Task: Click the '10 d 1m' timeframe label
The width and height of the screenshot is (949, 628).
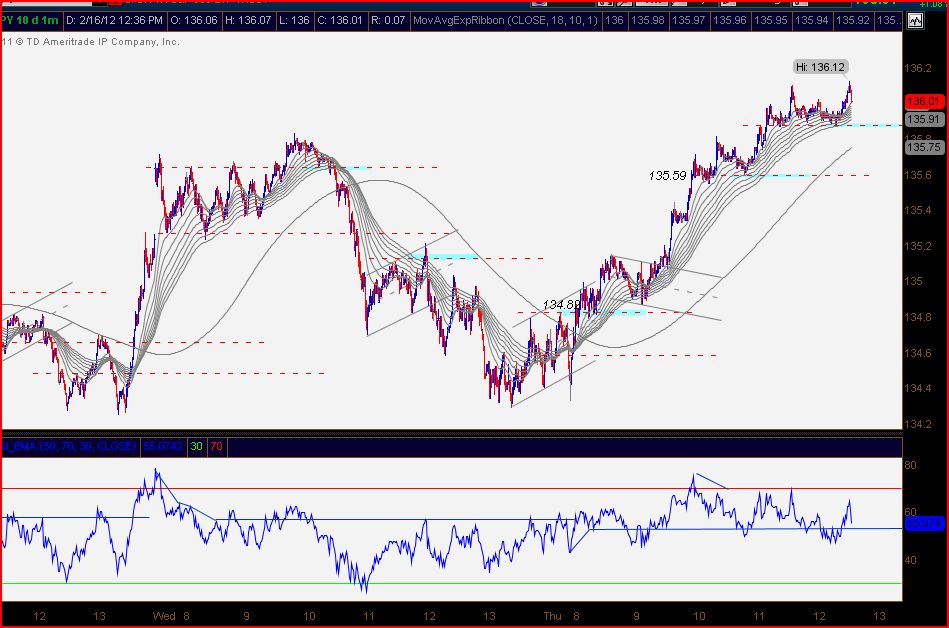Action: point(38,21)
